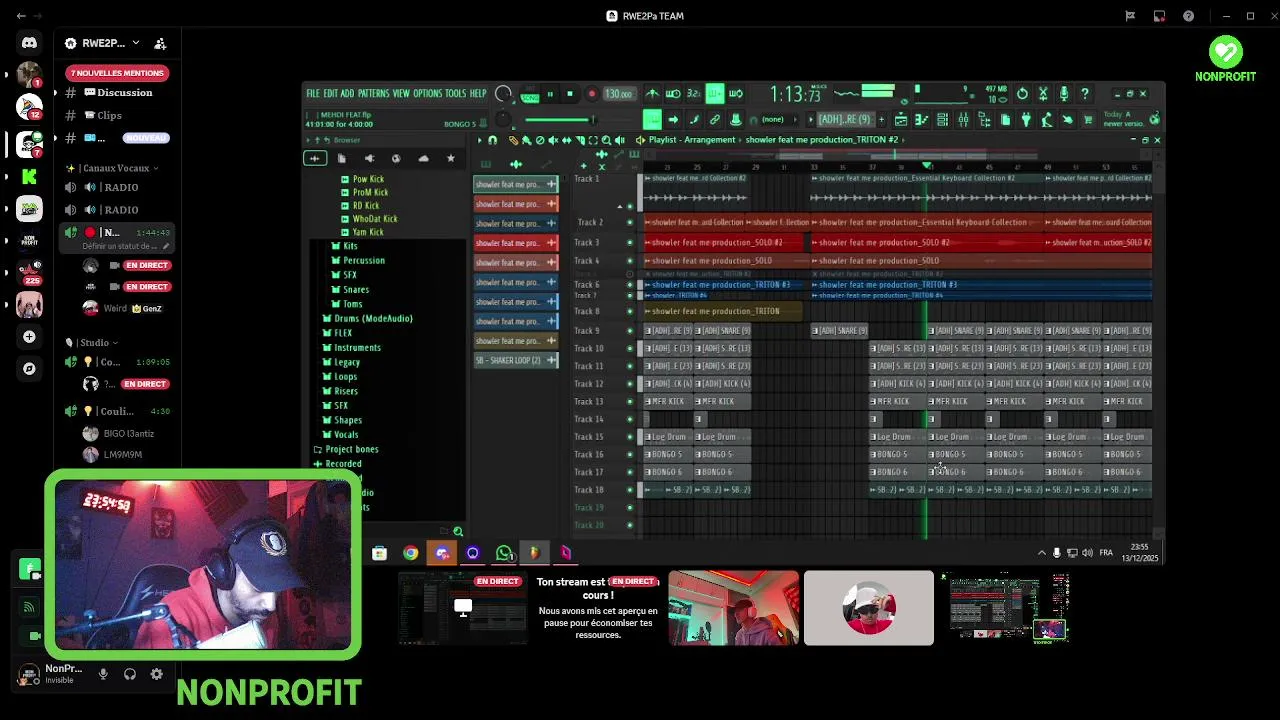The height and width of the screenshot is (720, 1280).
Task: Mute Track 10 with its green dot
Action: coord(630,349)
